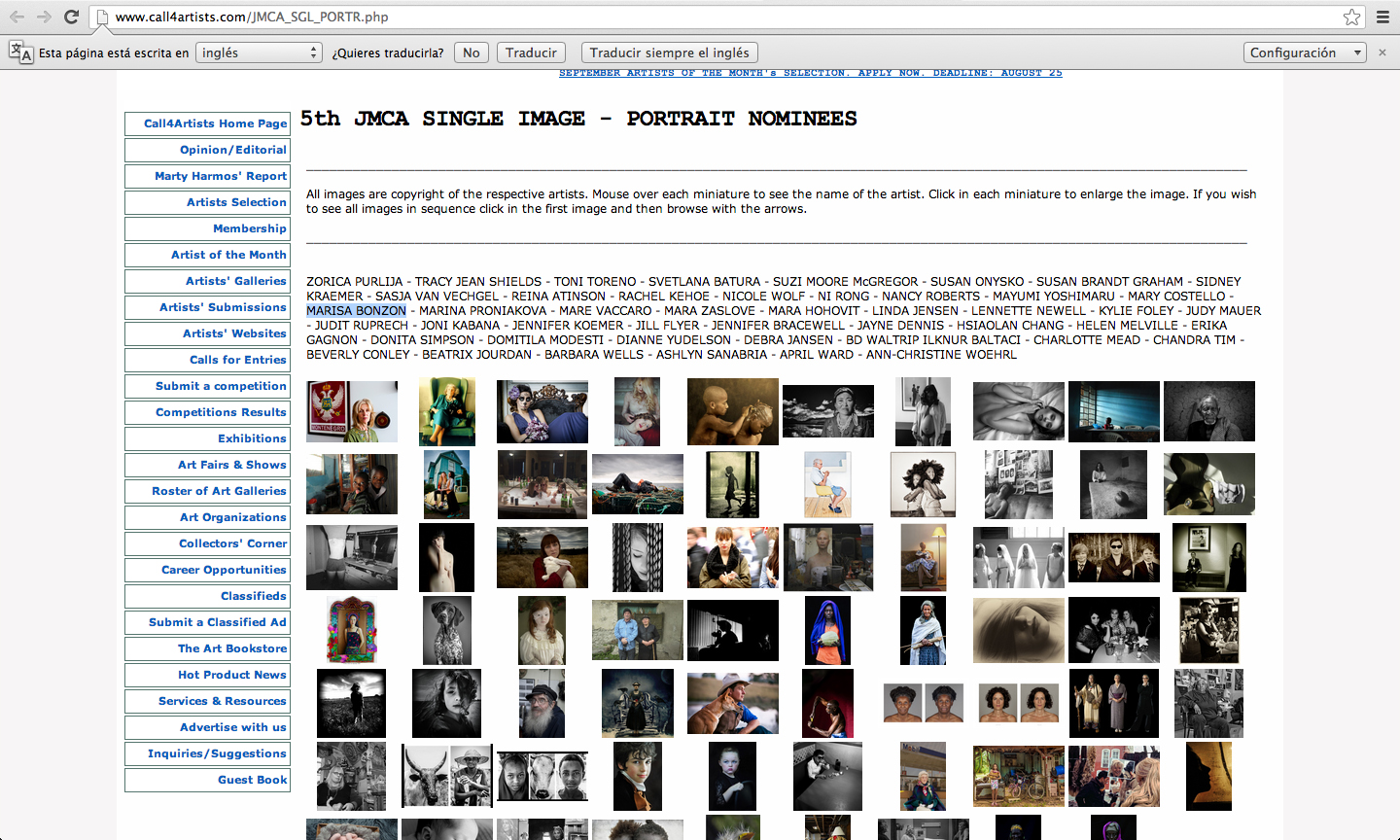The image size is (1400, 840).
Task: Click the translate icon in translation bar
Action: (x=20, y=52)
